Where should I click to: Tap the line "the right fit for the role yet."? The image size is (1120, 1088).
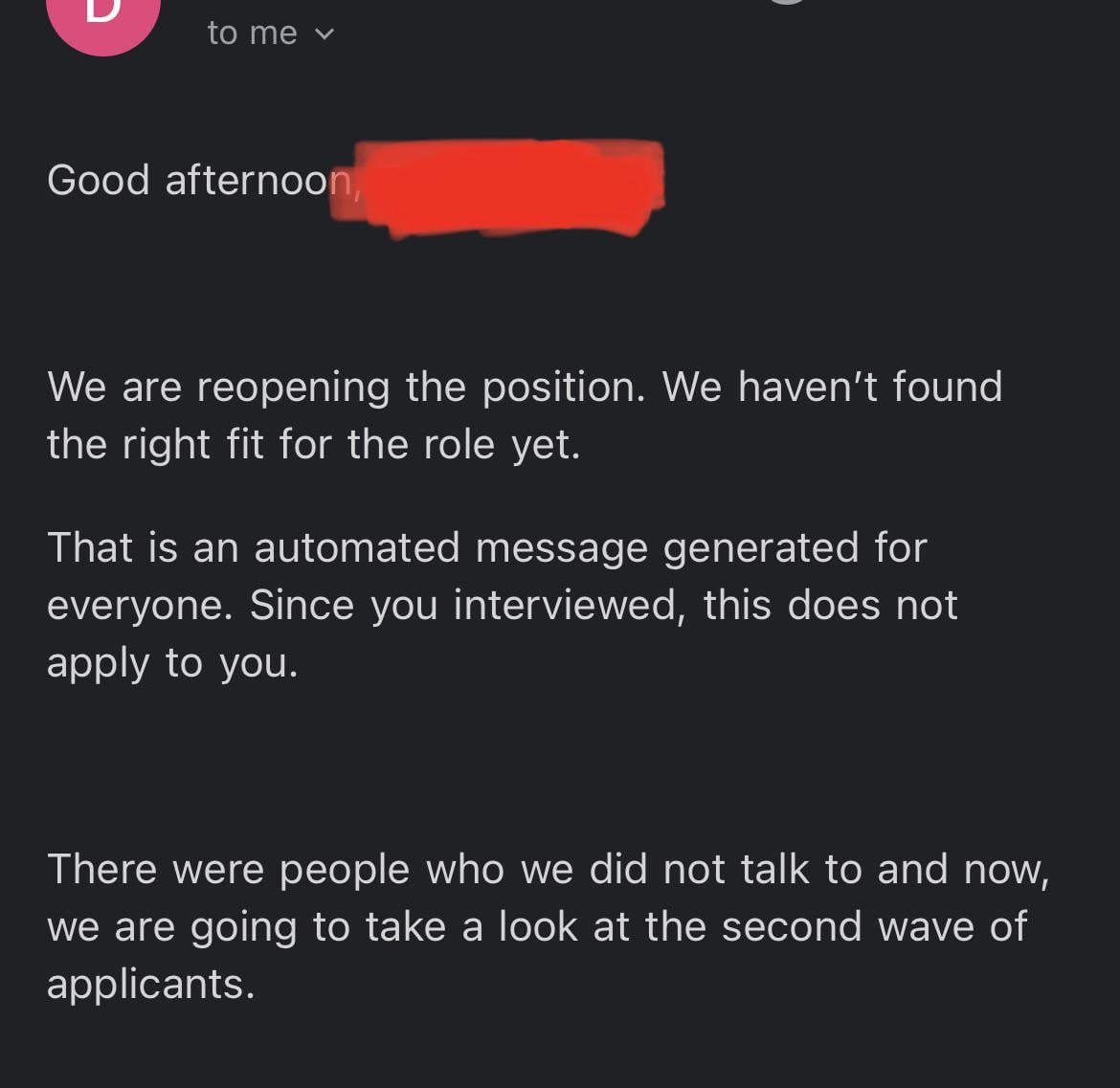(x=313, y=445)
